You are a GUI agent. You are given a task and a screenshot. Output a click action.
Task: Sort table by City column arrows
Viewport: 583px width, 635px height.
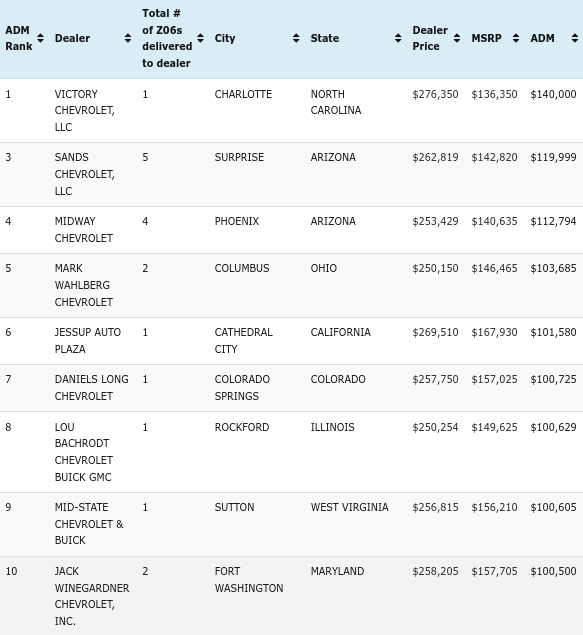(296, 38)
